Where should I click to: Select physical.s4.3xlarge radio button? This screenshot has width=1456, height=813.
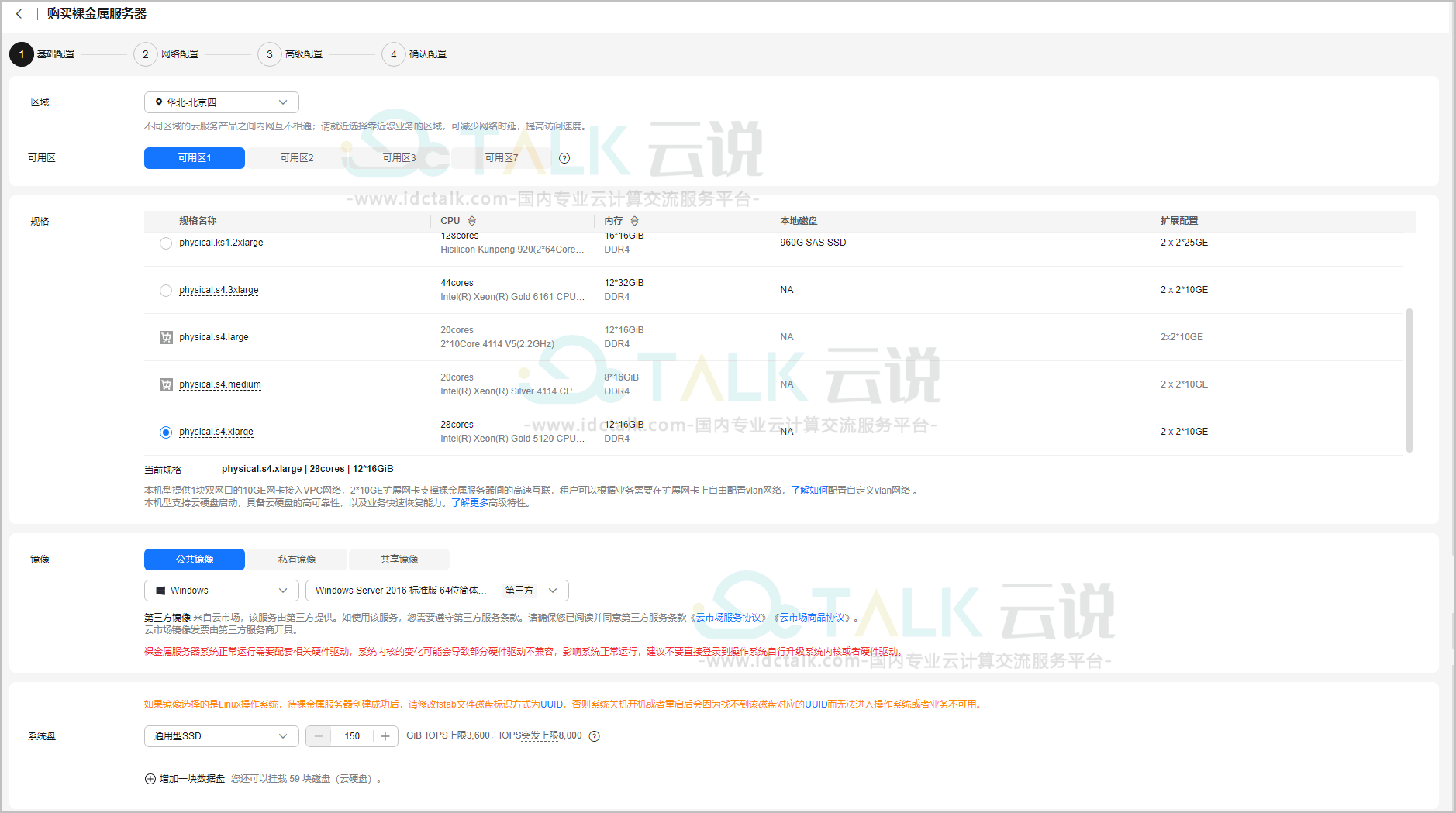166,291
